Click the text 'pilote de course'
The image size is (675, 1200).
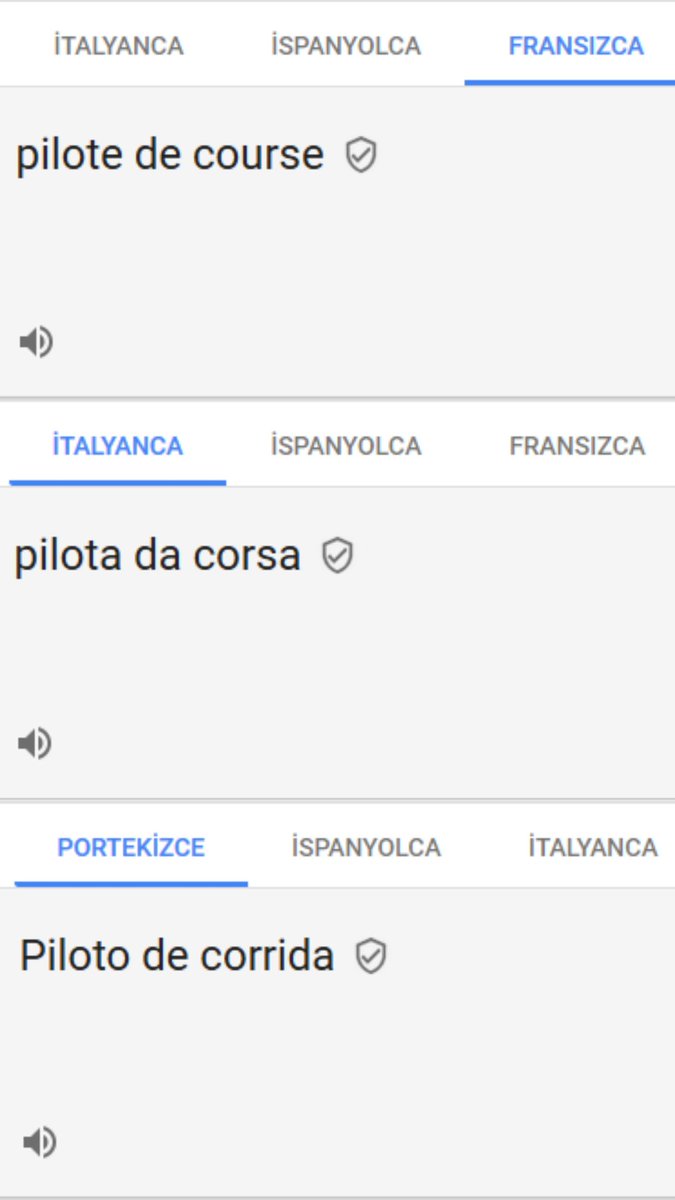coord(170,155)
